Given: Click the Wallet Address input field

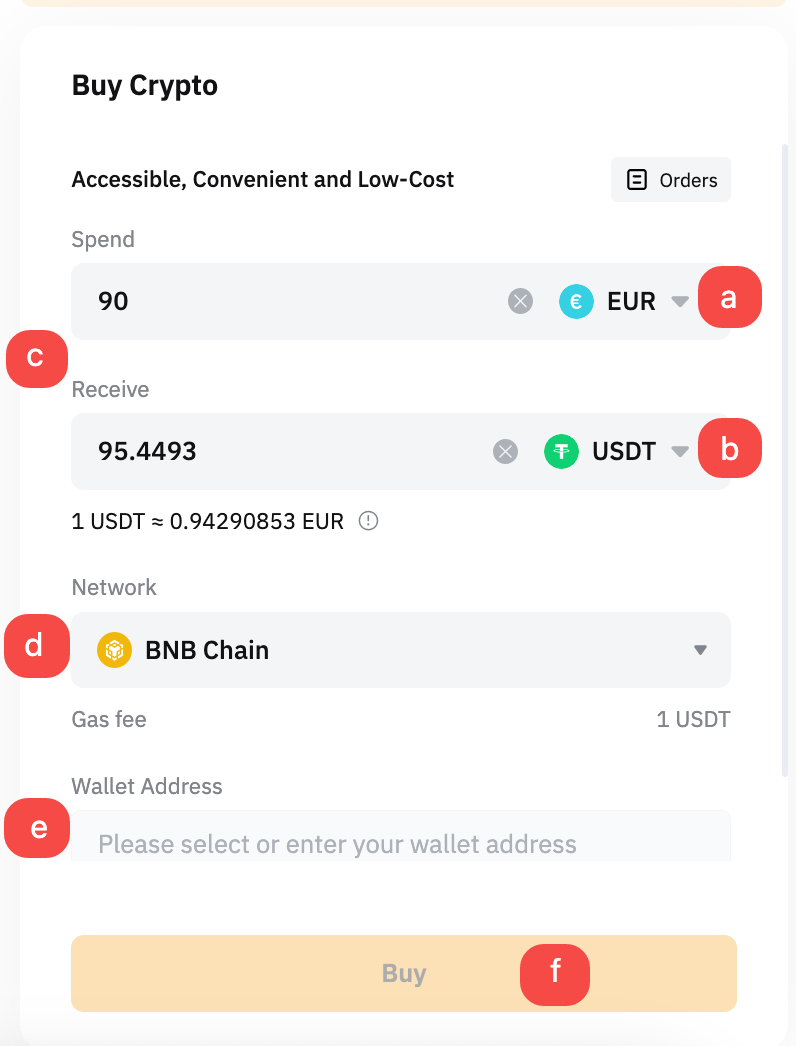Looking at the screenshot, I should (x=401, y=837).
